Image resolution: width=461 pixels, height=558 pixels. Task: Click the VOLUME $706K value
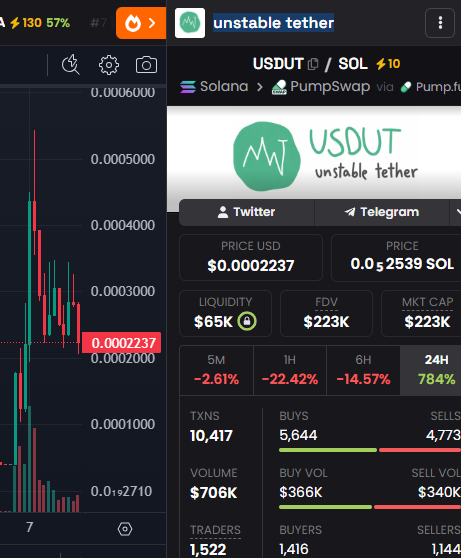(x=213, y=493)
